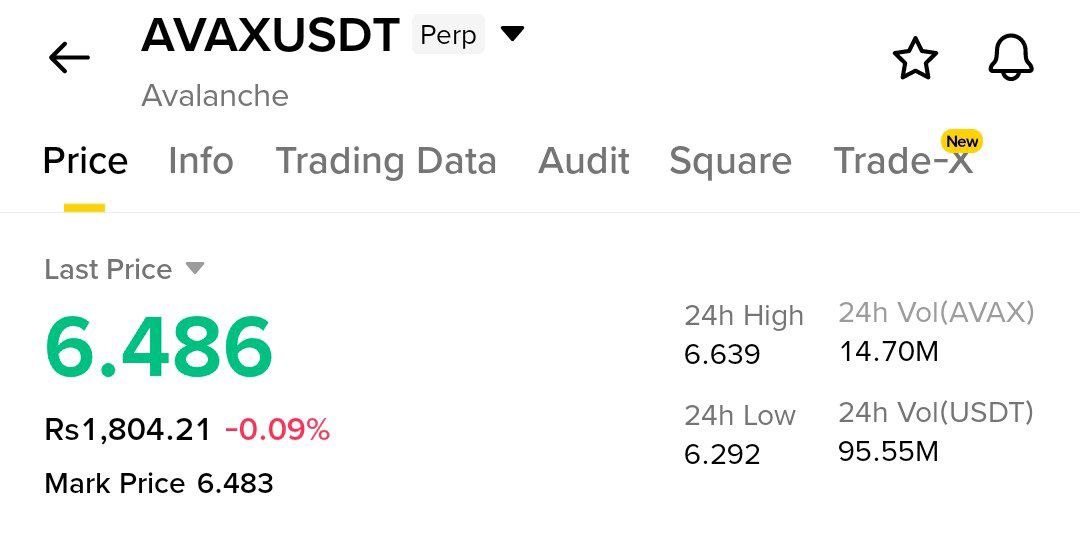Tap the 24h Vol(USDT) 95.55M figure
The height and width of the screenshot is (545, 1080).
[888, 451]
